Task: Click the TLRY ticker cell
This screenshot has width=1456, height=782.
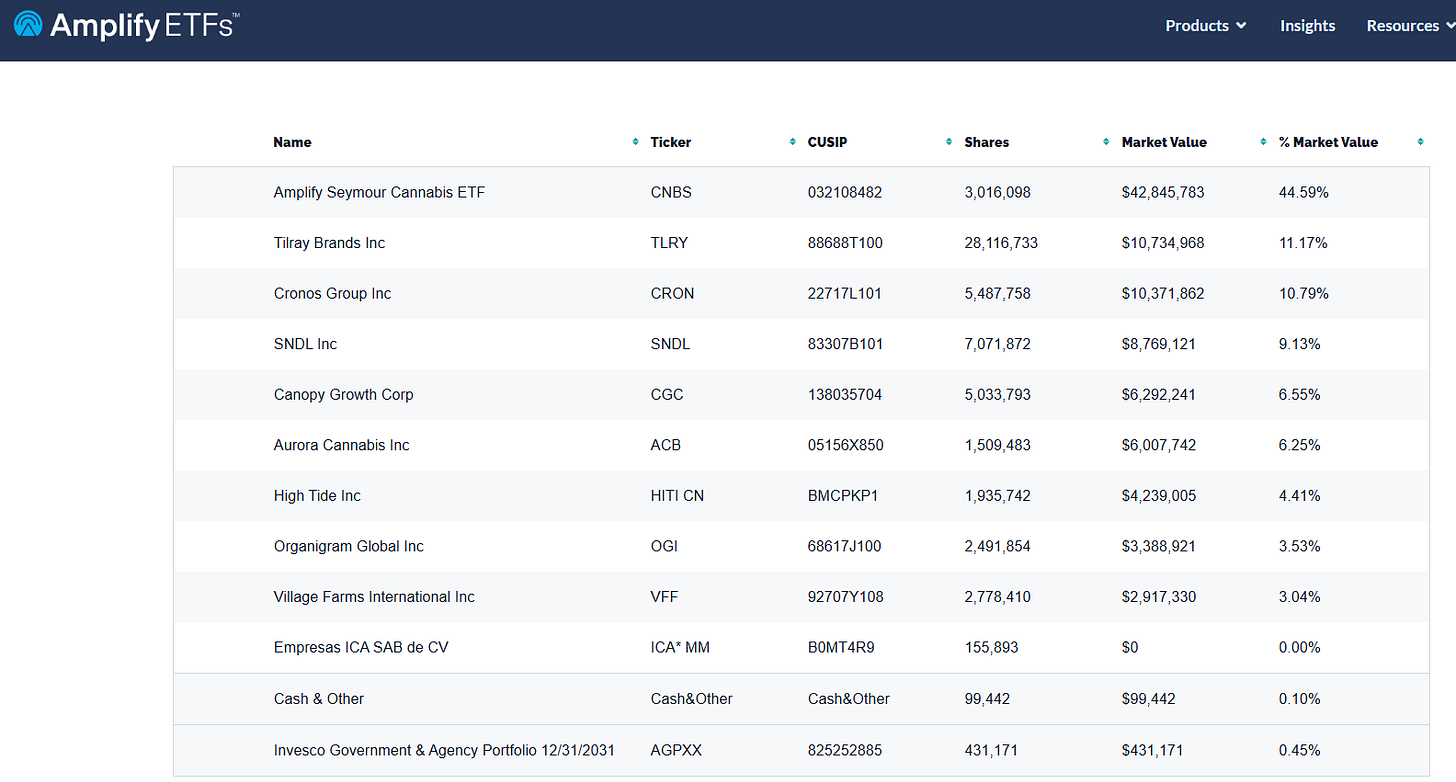Action: pyautogui.click(x=669, y=243)
